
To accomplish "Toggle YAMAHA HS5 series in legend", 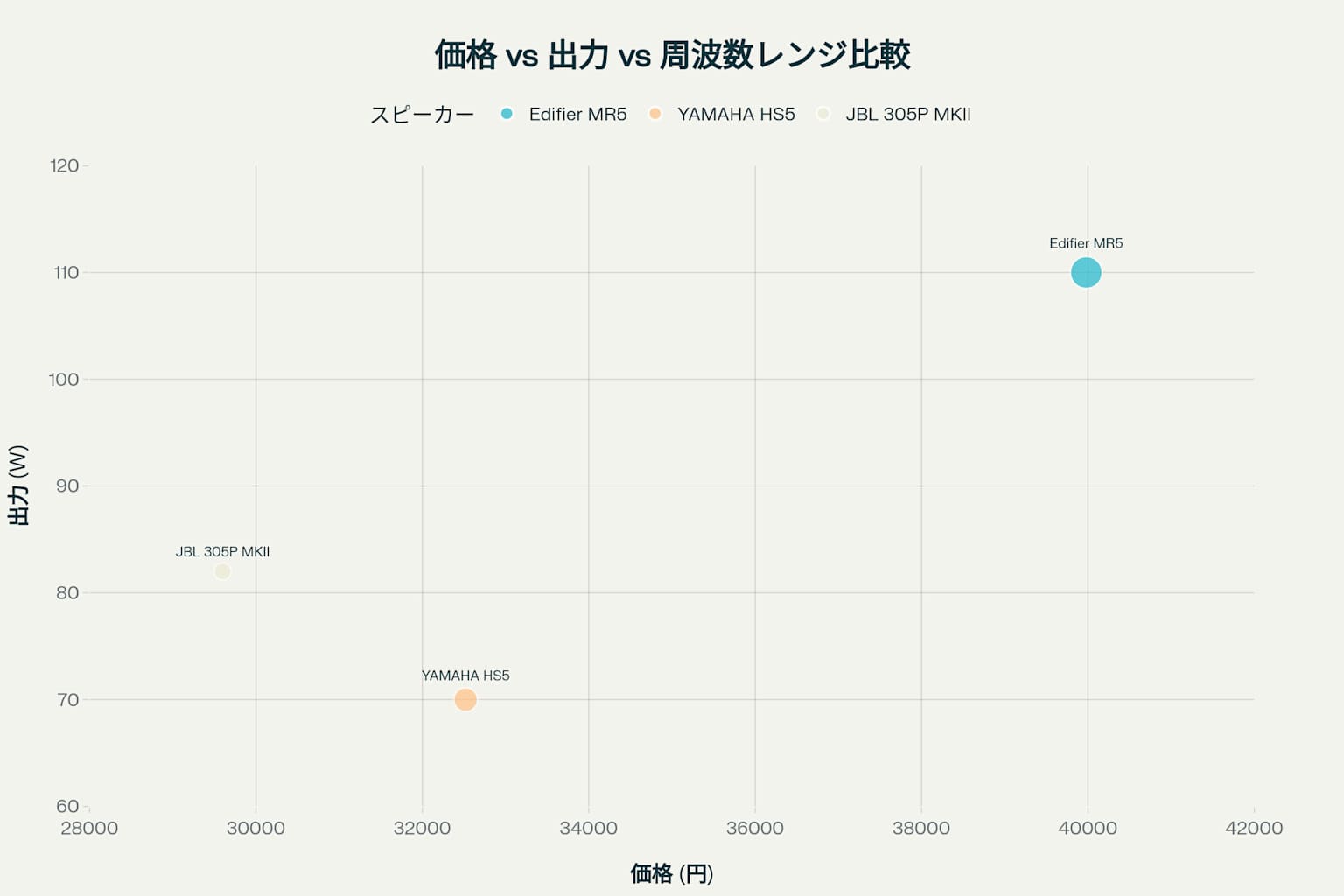I will [721, 114].
